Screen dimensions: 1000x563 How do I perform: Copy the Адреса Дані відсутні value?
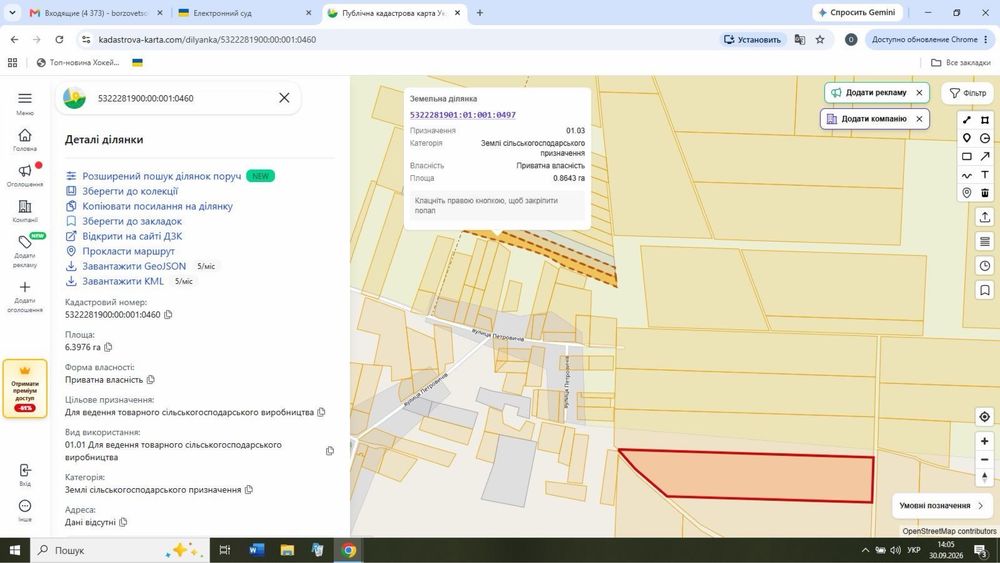click(123, 522)
